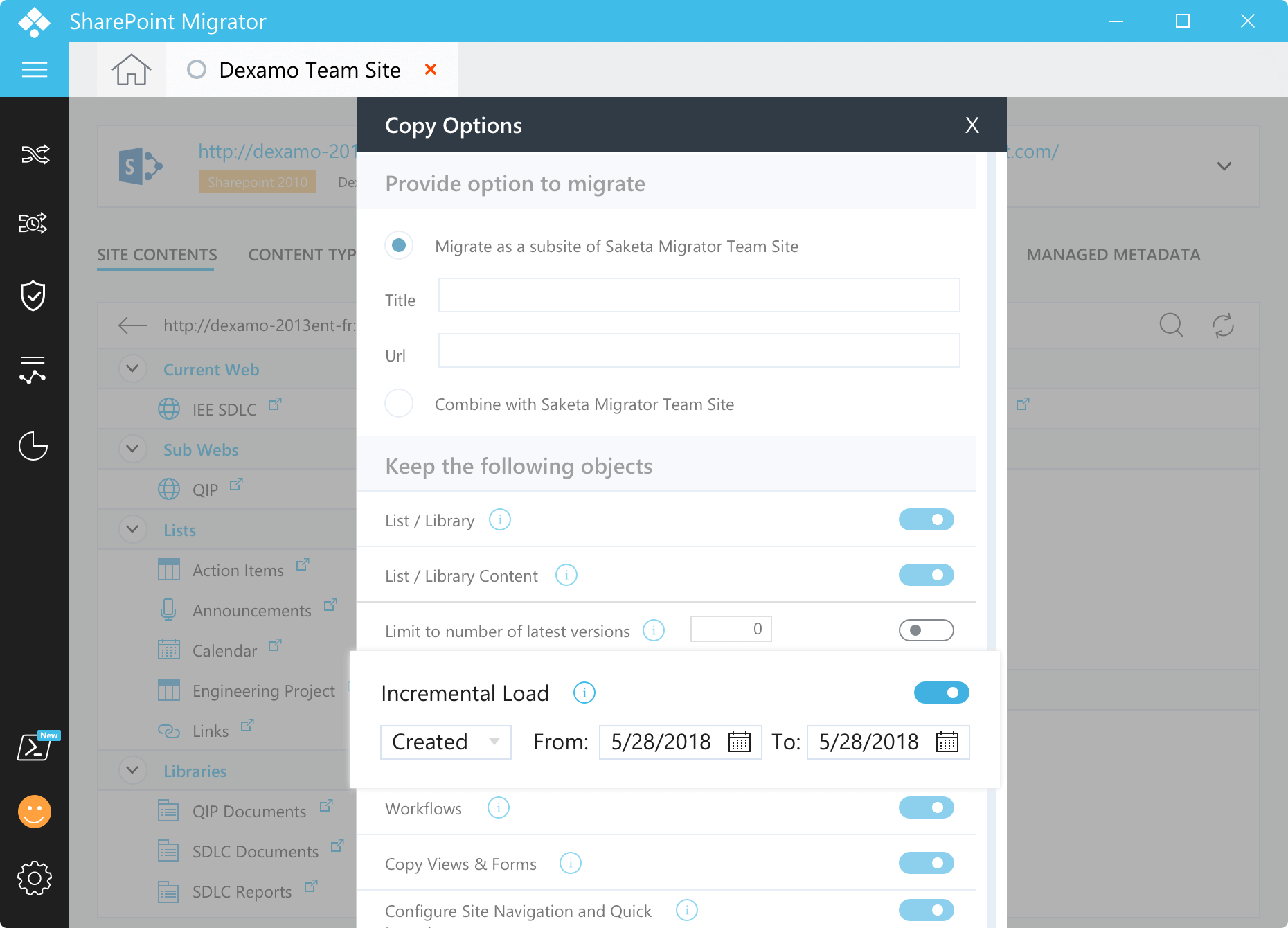Open Announcements external link icon
1288x928 pixels.
[x=330, y=605]
